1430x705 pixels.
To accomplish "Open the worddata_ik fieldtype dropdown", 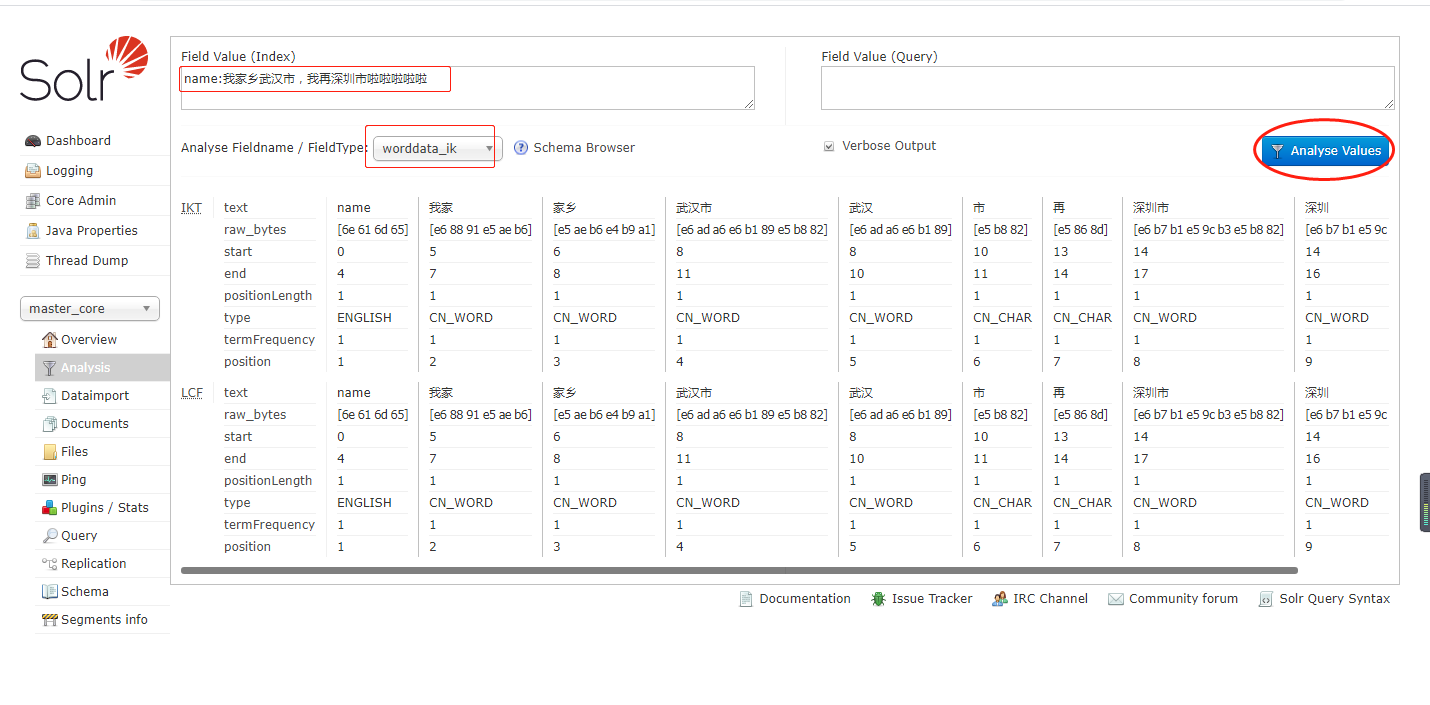I will click(x=437, y=149).
